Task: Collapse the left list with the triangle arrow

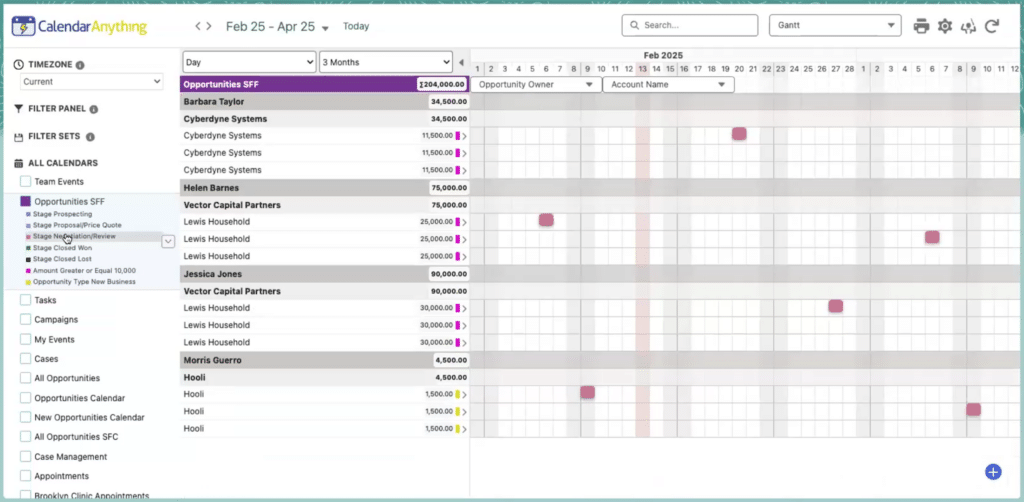Action: [461, 63]
